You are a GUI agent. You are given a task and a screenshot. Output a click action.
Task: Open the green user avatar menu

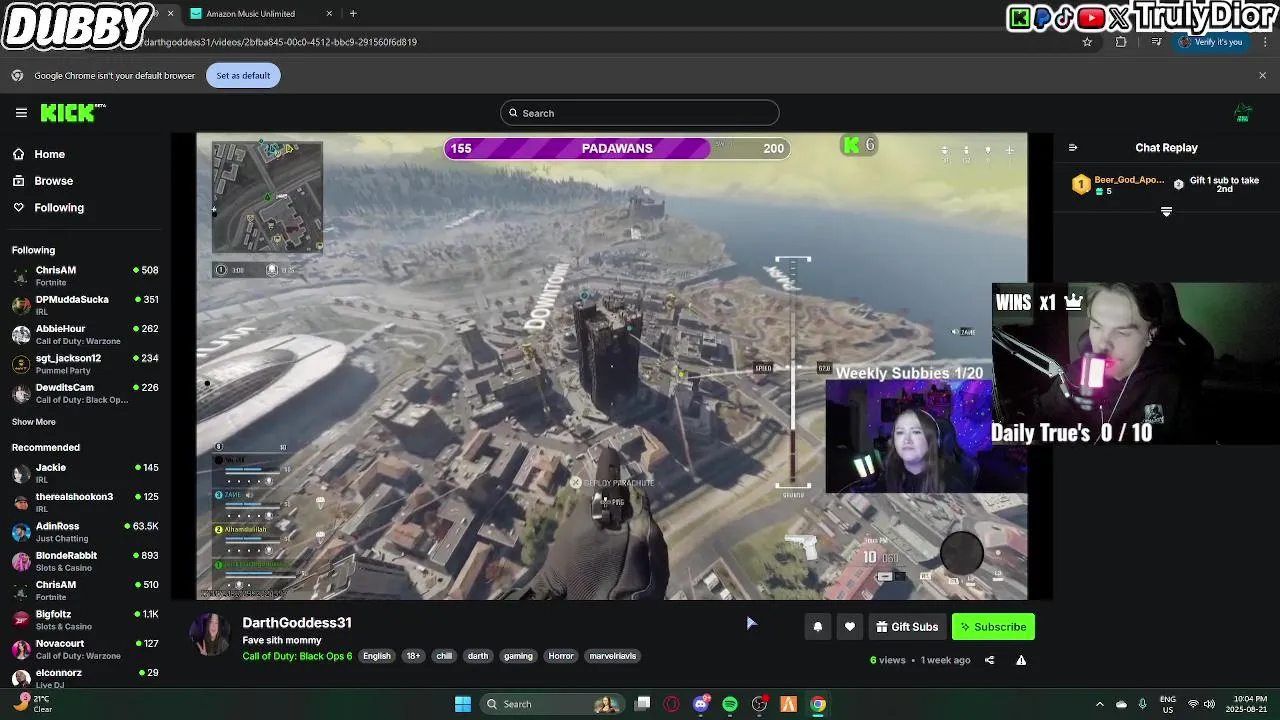point(1243,113)
